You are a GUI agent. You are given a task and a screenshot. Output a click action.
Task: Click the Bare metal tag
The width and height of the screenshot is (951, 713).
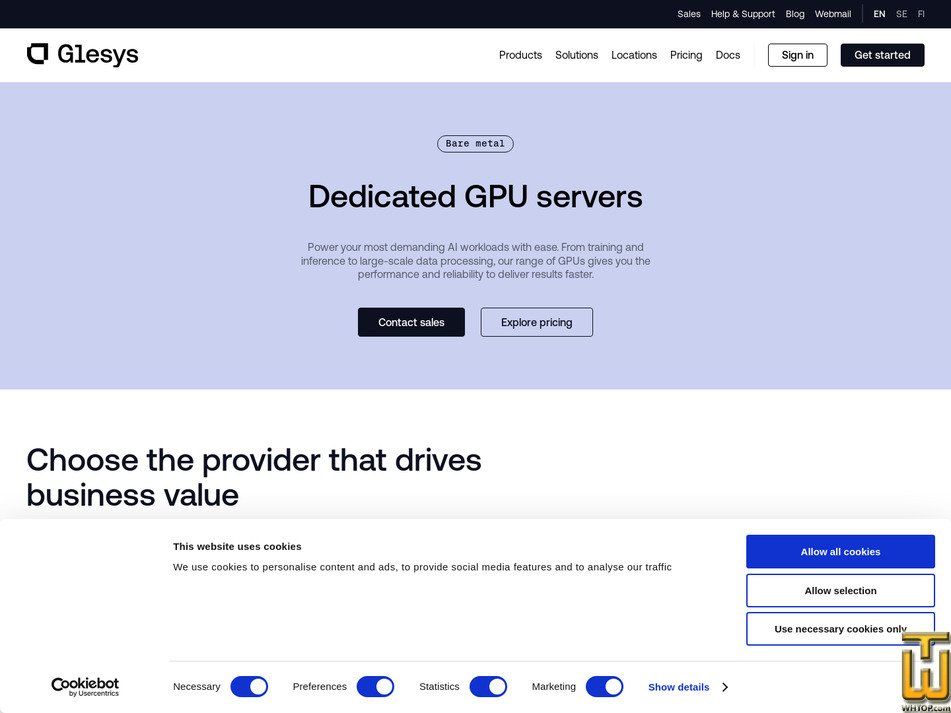[476, 144]
